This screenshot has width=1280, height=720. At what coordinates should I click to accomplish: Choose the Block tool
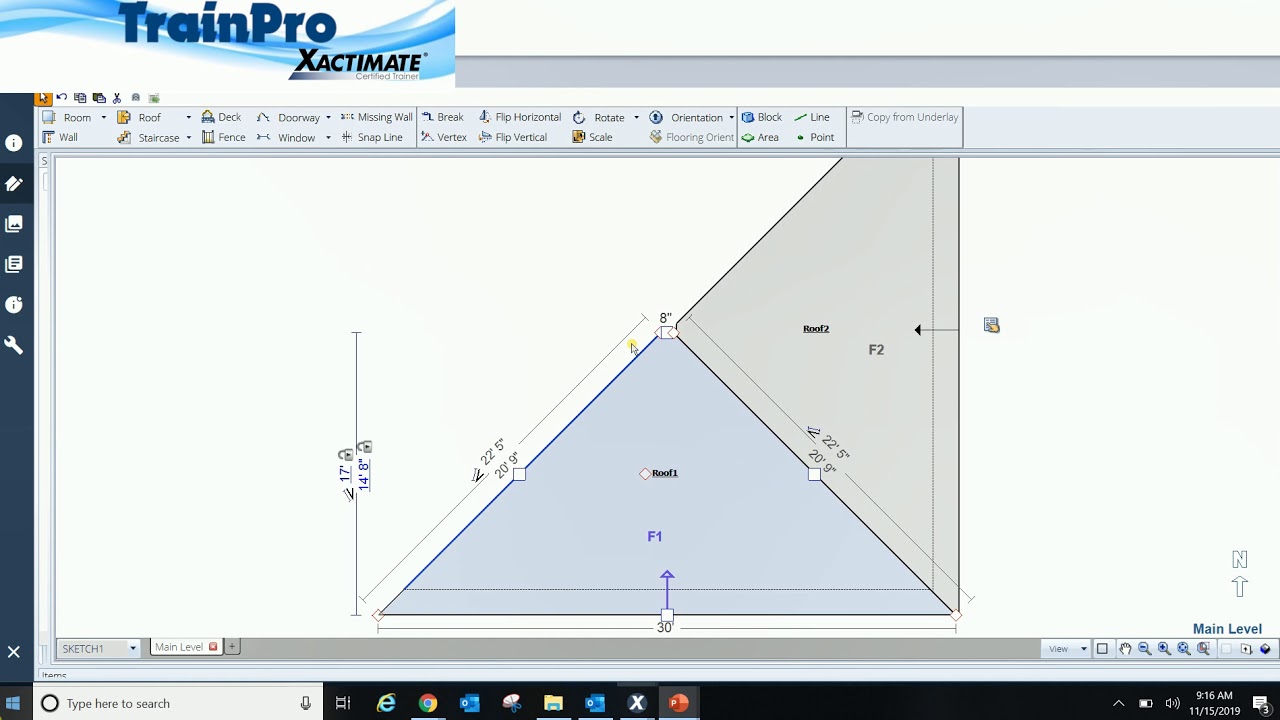pyautogui.click(x=761, y=117)
